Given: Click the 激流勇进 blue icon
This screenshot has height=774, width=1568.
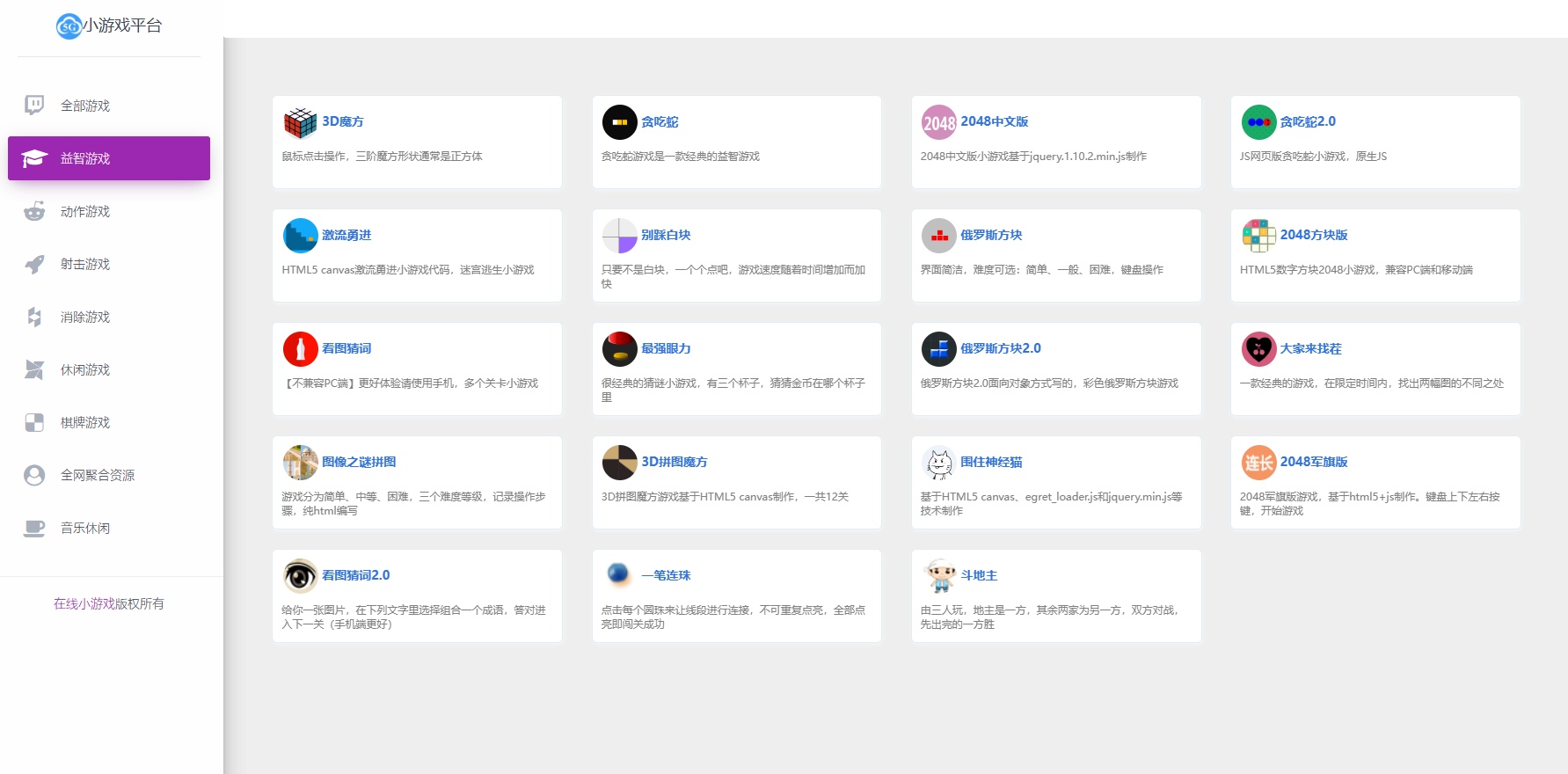Looking at the screenshot, I should pos(300,236).
